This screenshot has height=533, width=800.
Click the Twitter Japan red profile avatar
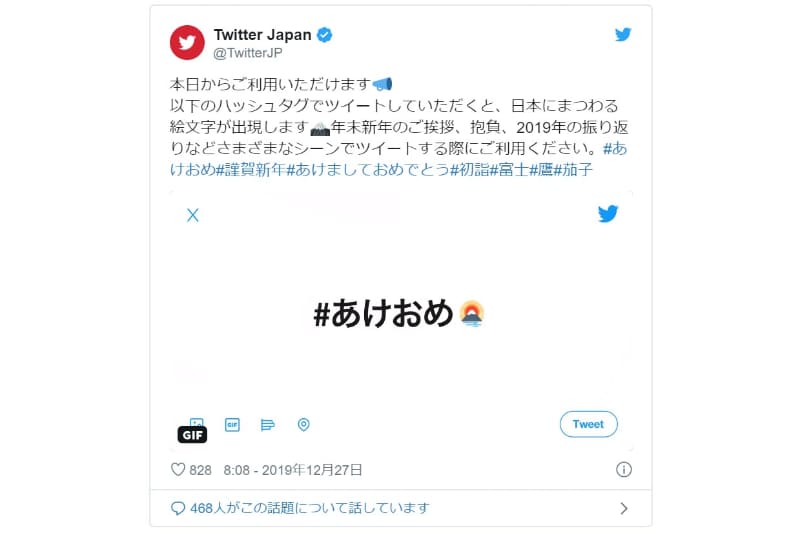(x=187, y=42)
